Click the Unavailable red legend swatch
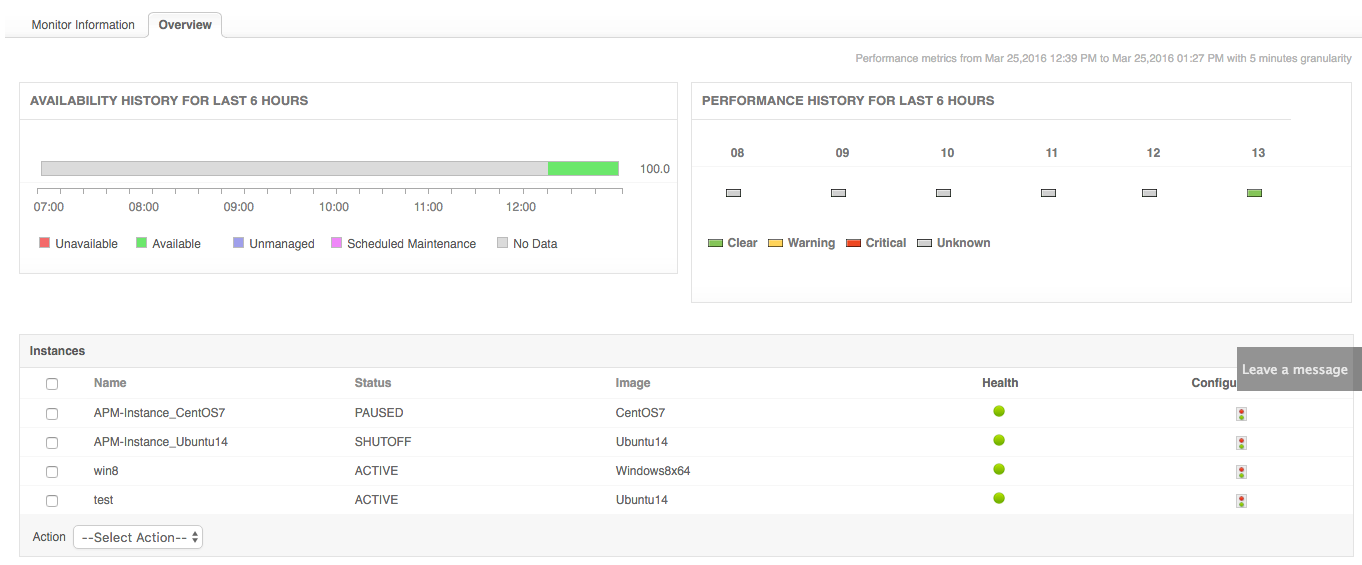The width and height of the screenshot is (1362, 565). tap(44, 243)
